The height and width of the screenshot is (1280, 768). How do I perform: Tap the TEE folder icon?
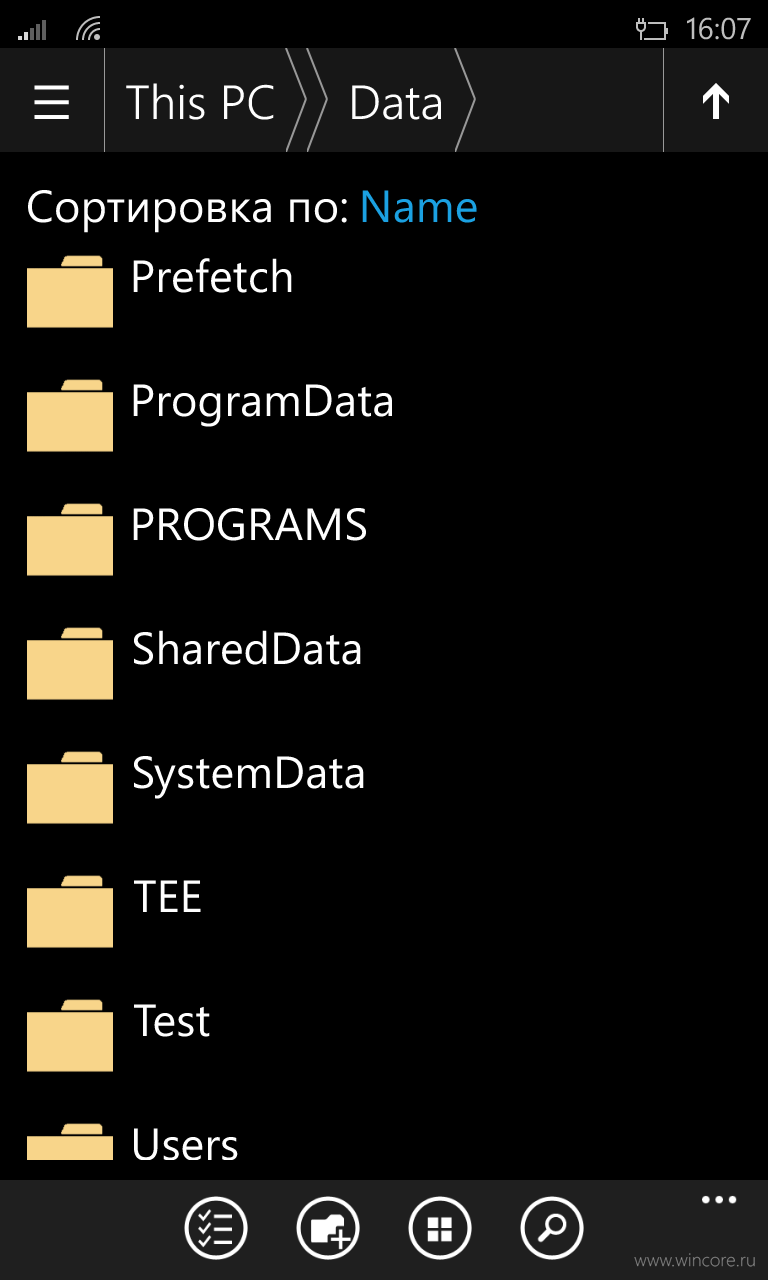coord(70,911)
